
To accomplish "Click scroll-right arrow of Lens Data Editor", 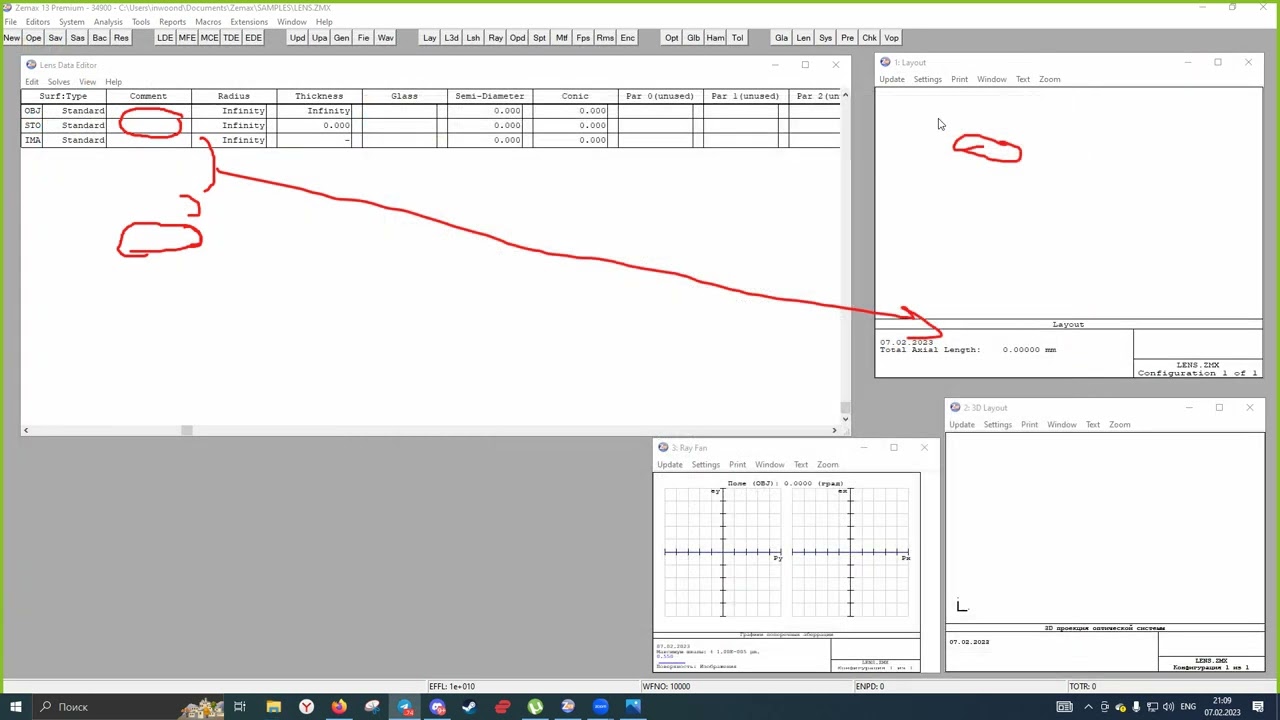I will (834, 430).
